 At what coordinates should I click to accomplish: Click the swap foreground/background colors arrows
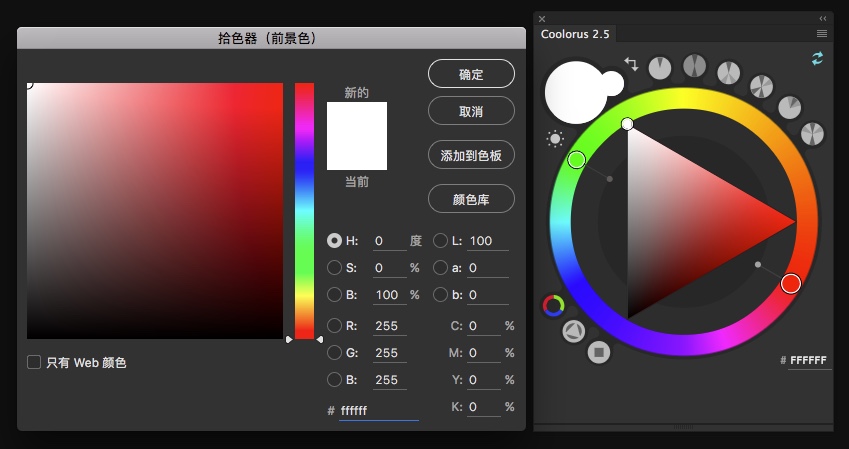631,64
